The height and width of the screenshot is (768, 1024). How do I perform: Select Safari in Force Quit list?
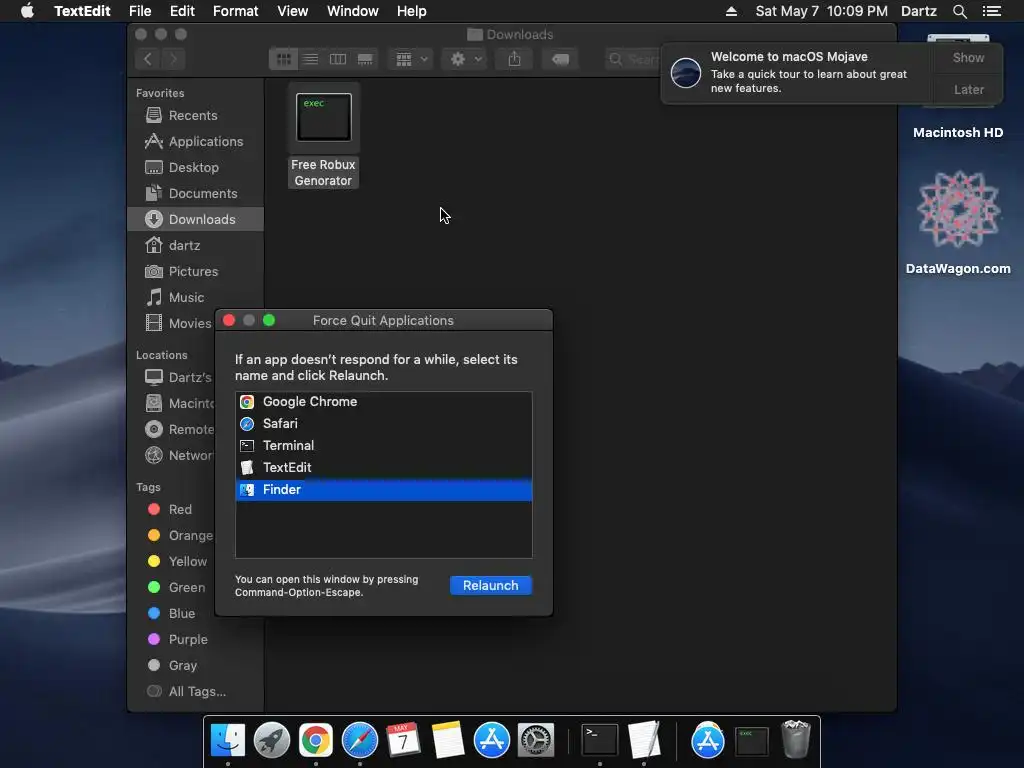[x=383, y=424]
